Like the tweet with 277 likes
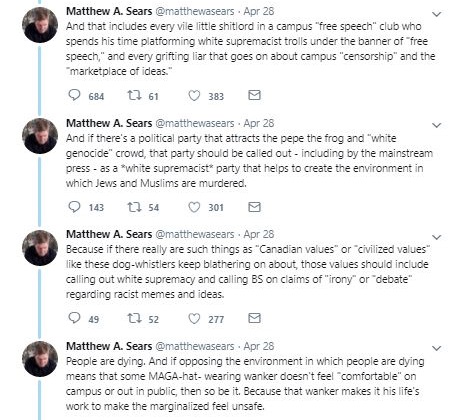This screenshot has width=467, height=420. [x=194, y=319]
